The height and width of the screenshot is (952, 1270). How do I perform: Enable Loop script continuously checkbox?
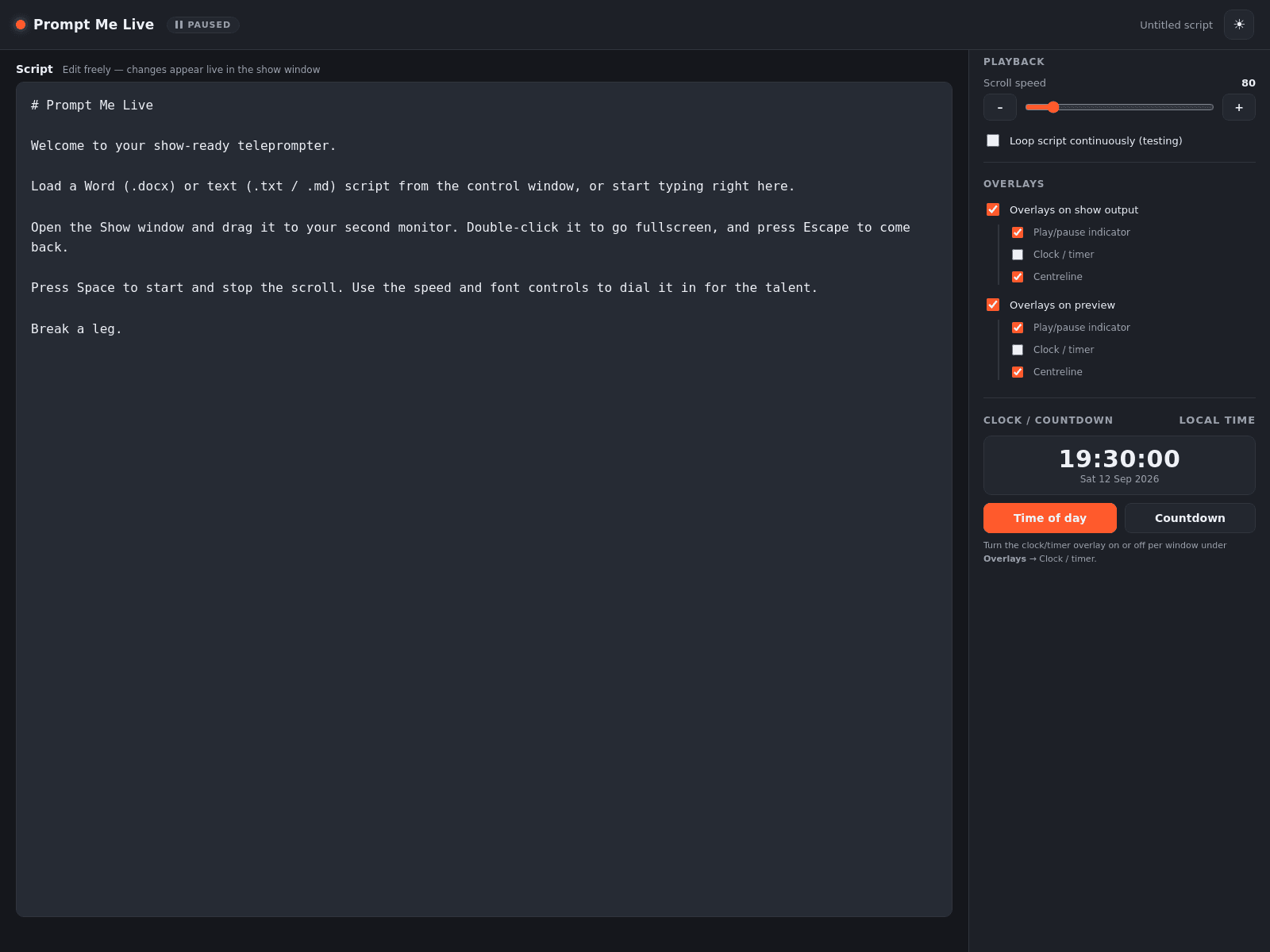[x=993, y=140]
